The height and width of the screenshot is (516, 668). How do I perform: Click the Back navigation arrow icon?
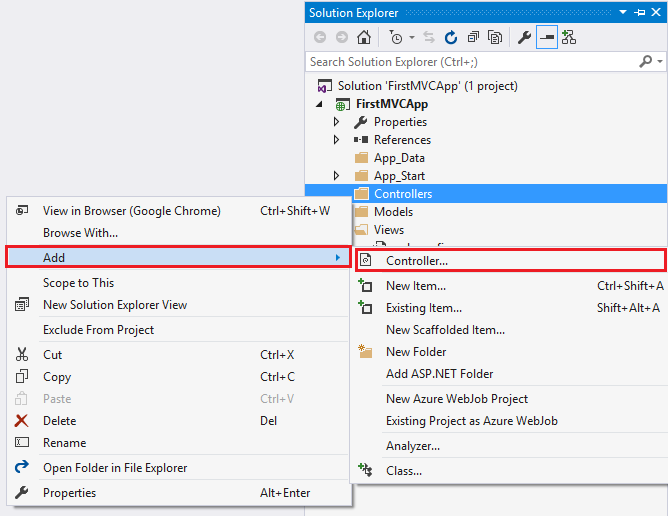(x=320, y=37)
